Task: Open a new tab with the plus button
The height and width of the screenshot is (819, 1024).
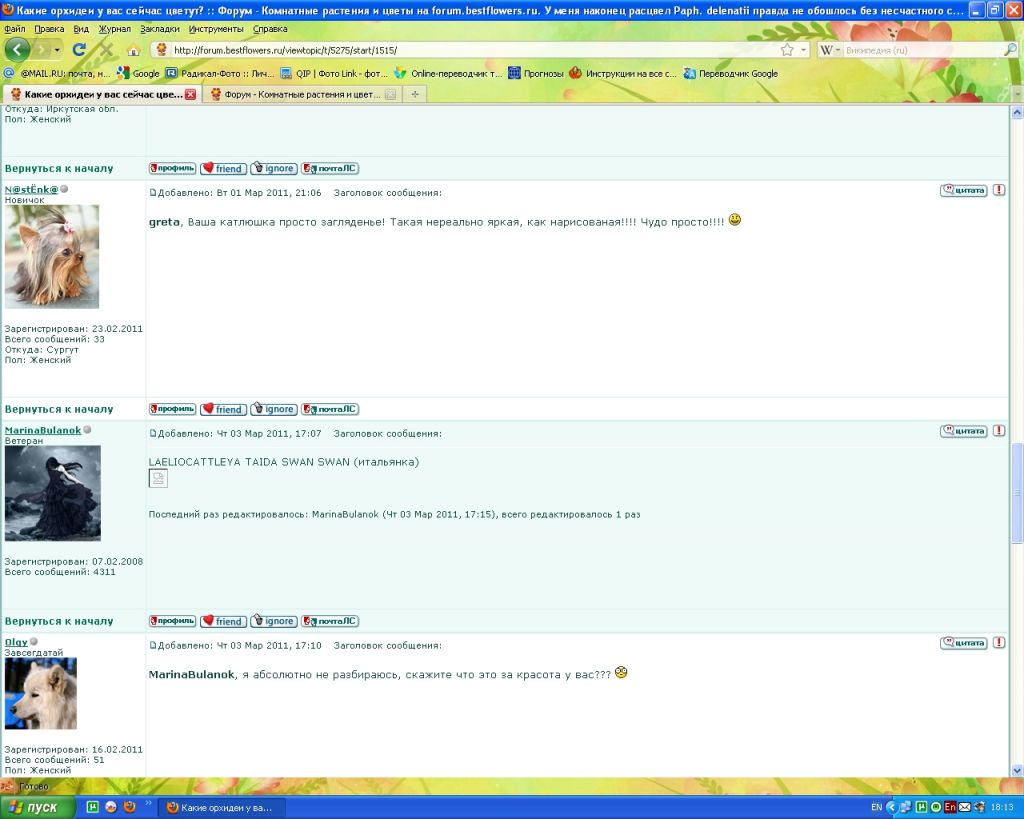Action: (414, 94)
